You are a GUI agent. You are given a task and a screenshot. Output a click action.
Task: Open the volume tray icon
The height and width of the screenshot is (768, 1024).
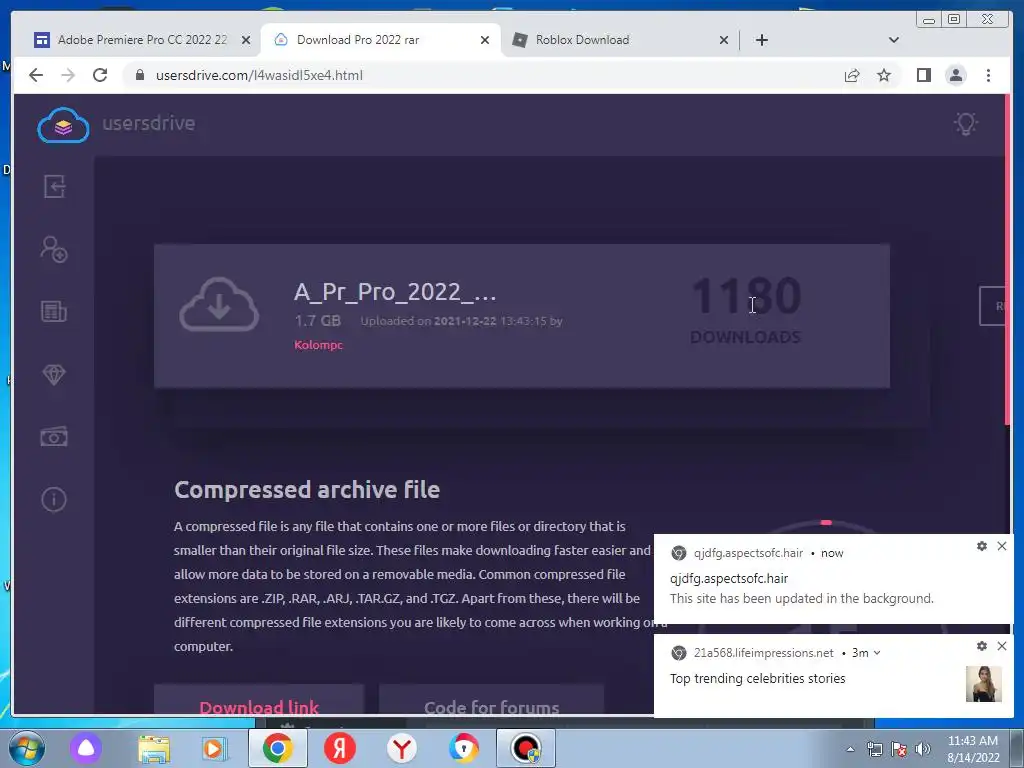click(x=922, y=749)
